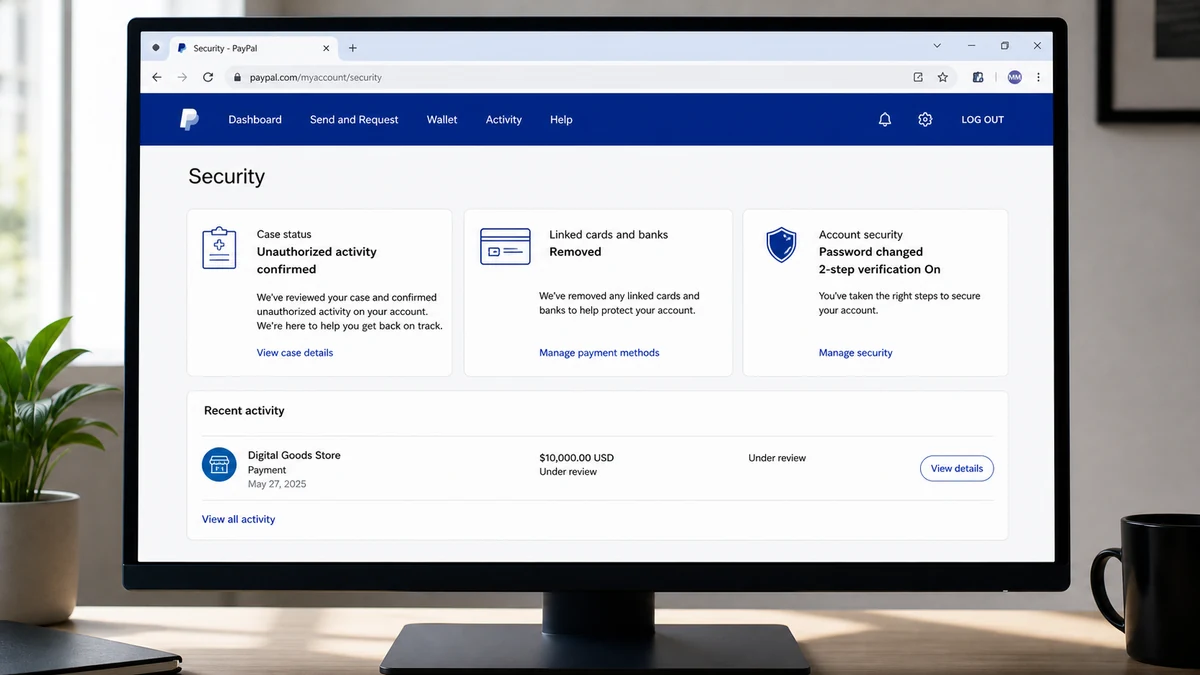Open a new browser tab
Image resolution: width=1200 pixels, height=675 pixels.
pos(352,48)
